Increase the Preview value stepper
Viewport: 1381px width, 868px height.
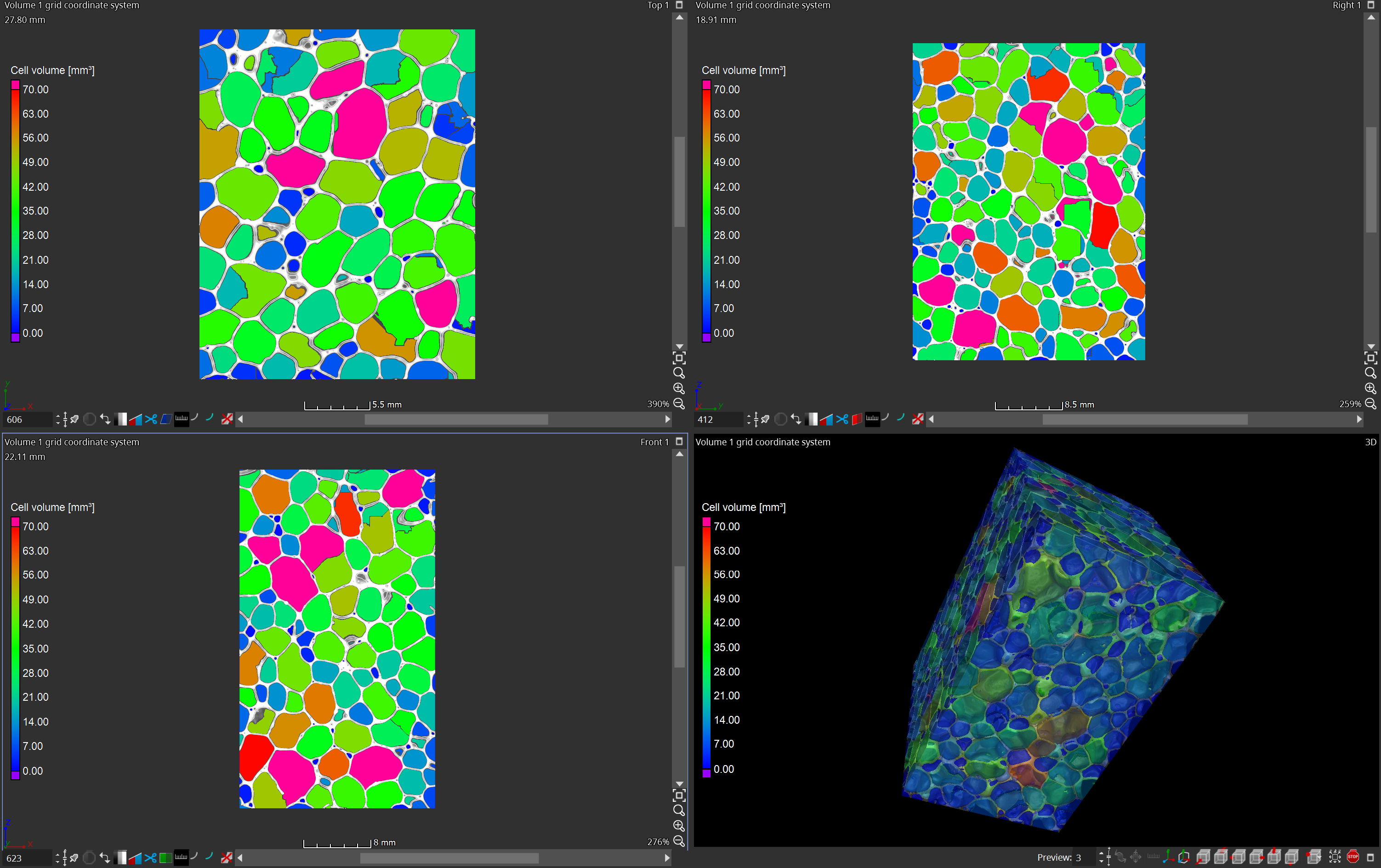click(1101, 854)
